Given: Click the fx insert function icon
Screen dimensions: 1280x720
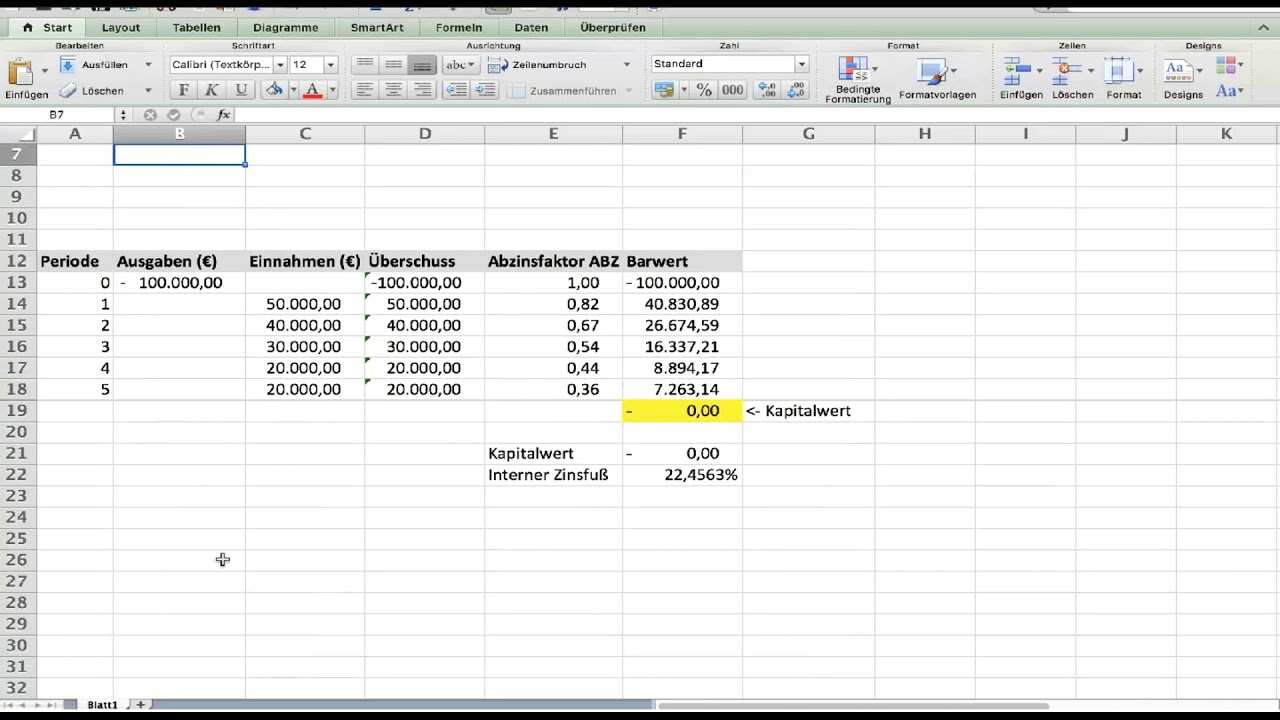Looking at the screenshot, I should pyautogui.click(x=223, y=115).
